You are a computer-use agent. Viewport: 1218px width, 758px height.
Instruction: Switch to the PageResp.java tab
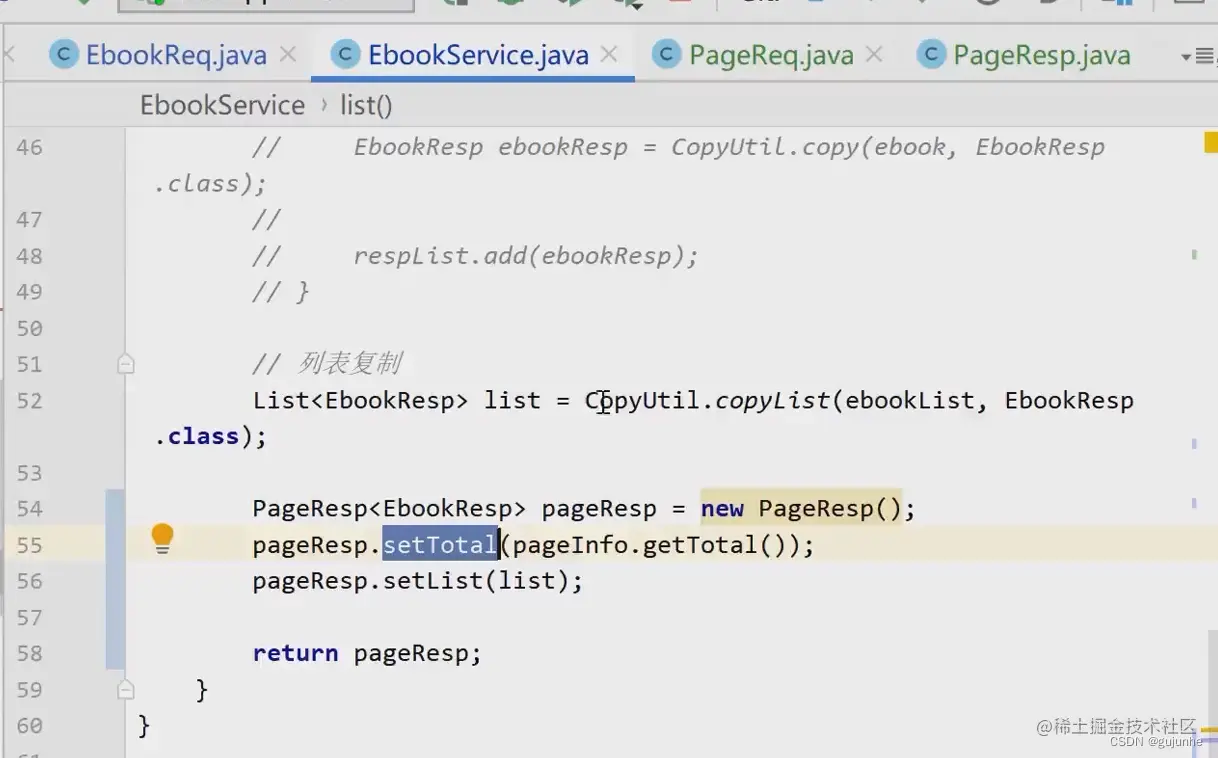tap(1041, 54)
